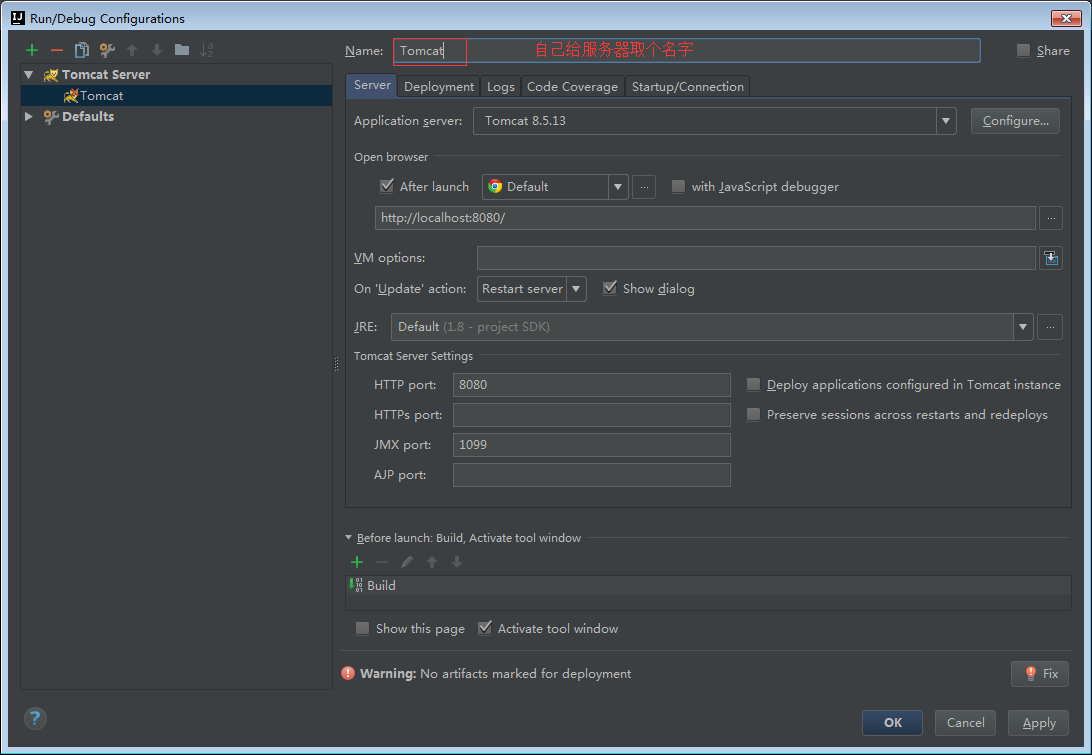Screen dimensions: 1092x755
Task: Toggle Show dialog checkbox
Action: [x=609, y=288]
